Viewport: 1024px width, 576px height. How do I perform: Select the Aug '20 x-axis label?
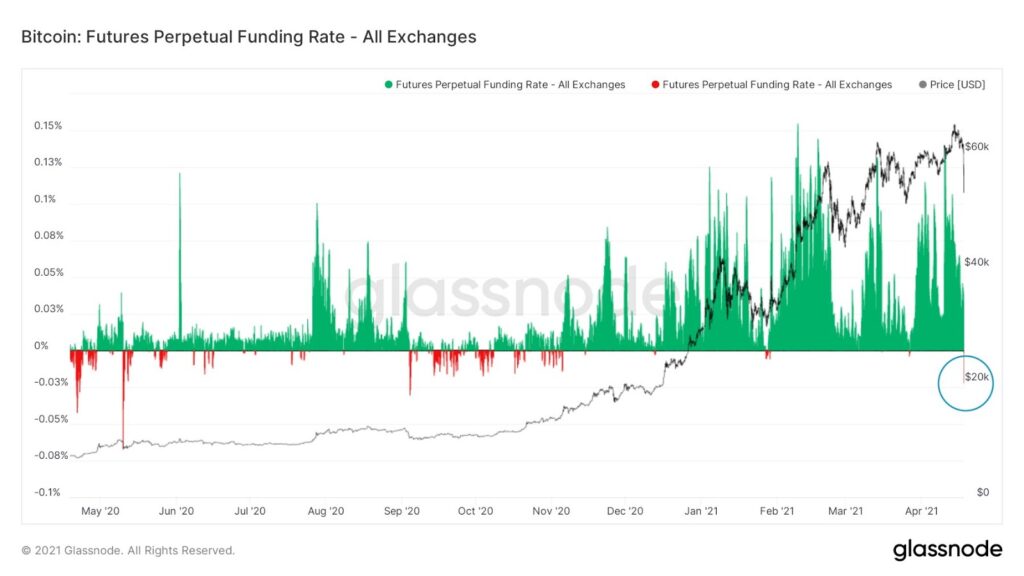(326, 511)
